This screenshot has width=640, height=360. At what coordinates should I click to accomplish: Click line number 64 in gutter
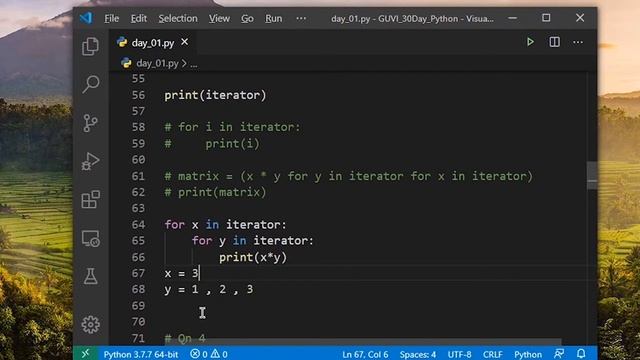pos(138,224)
